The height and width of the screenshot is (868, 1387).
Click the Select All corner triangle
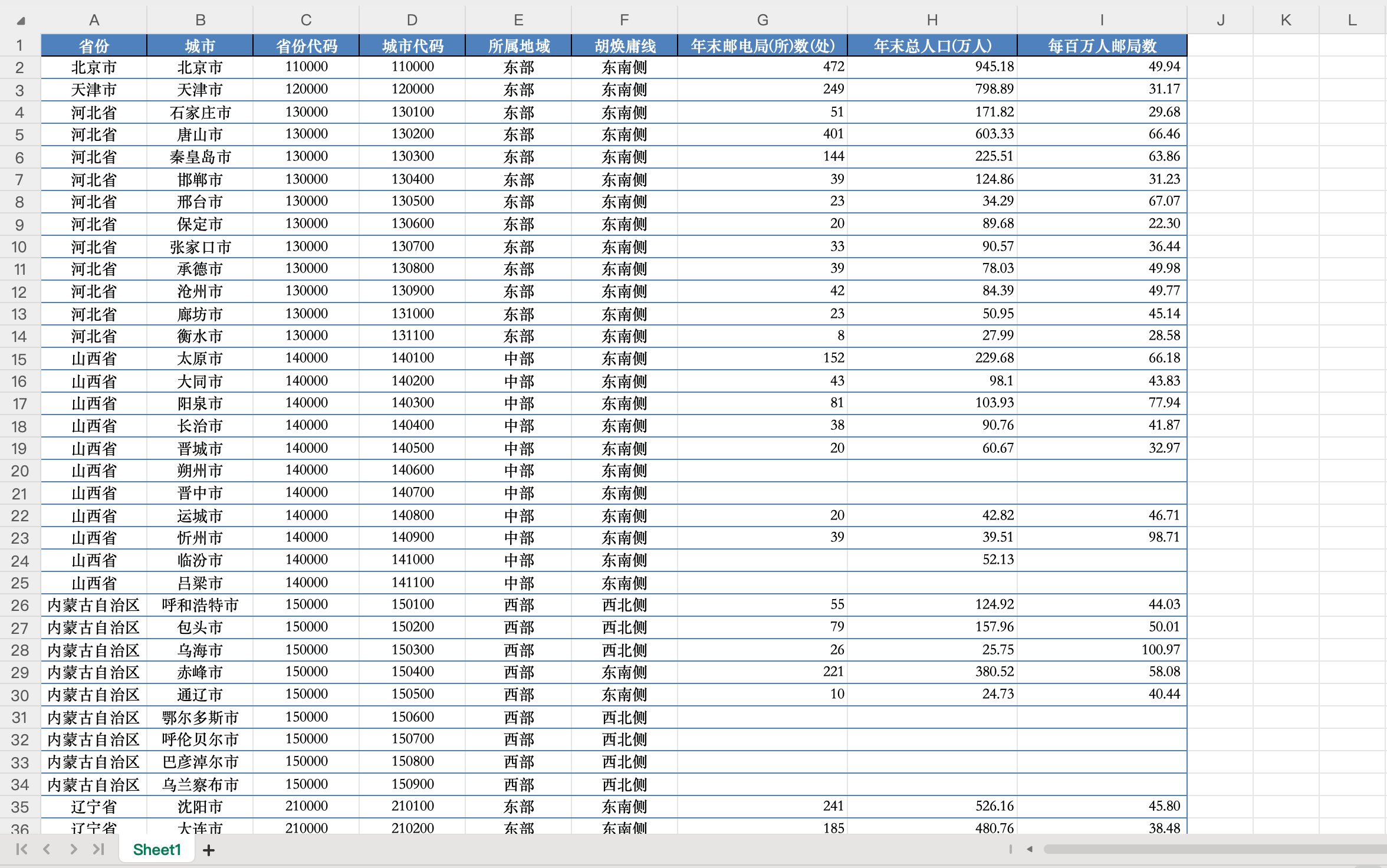[x=21, y=21]
